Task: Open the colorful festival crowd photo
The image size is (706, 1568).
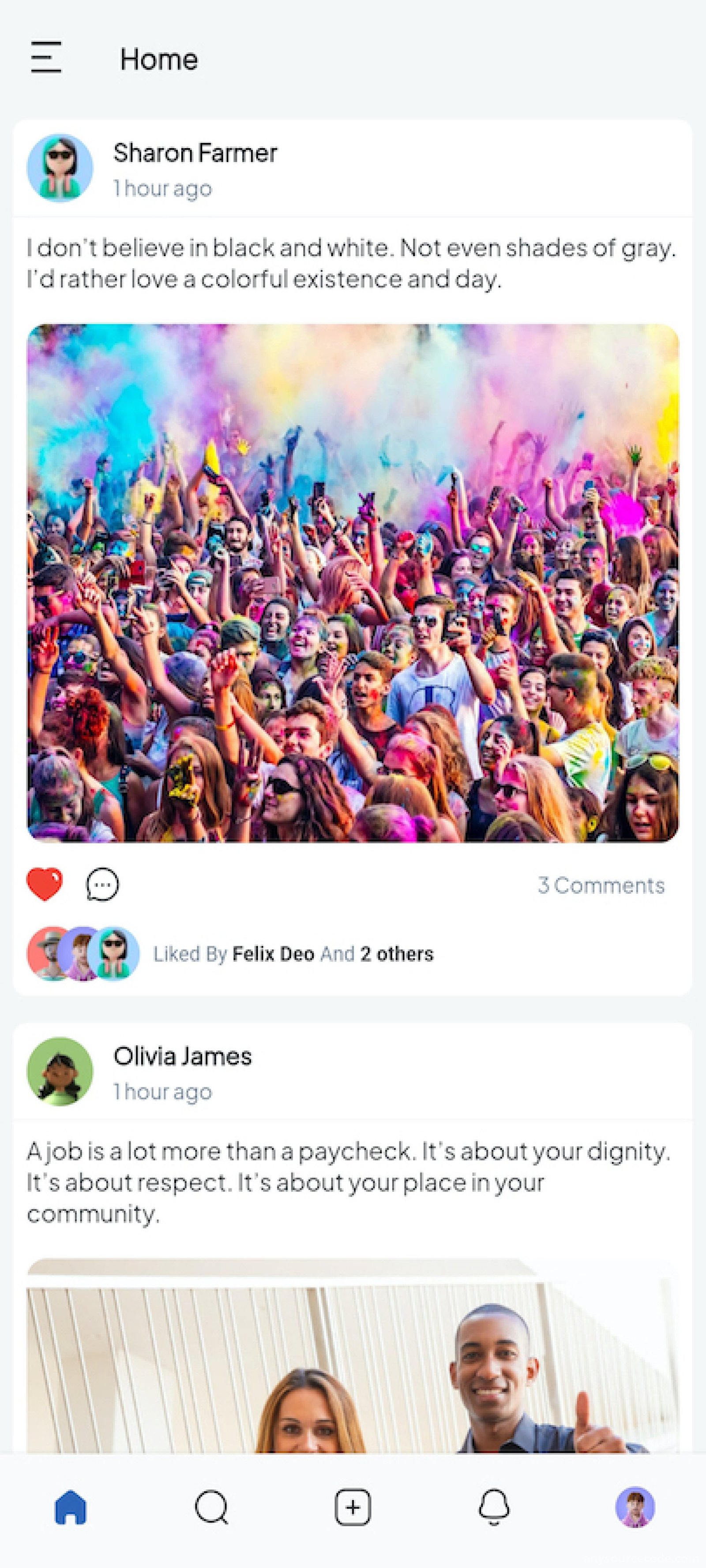Action: click(353, 582)
